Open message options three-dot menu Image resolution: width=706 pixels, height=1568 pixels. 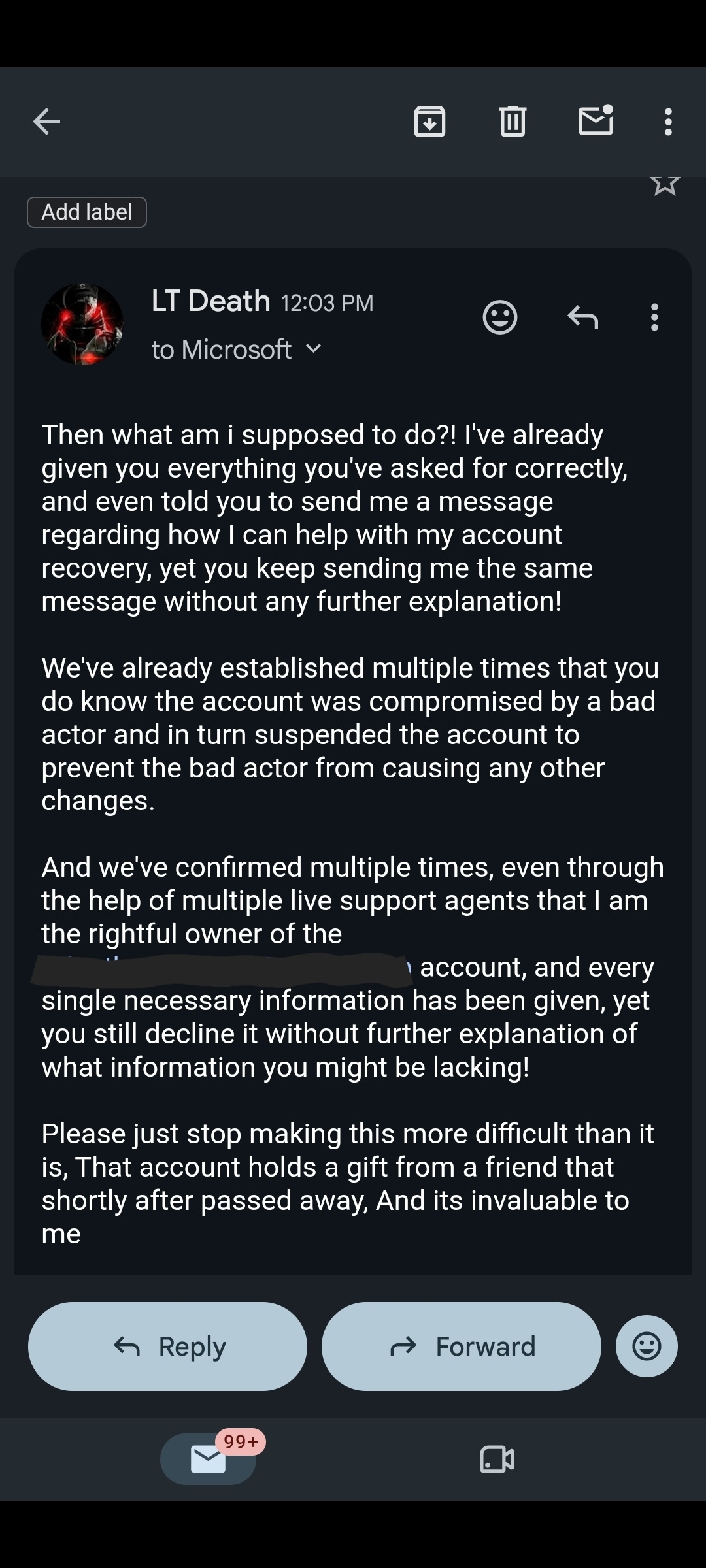tap(654, 318)
